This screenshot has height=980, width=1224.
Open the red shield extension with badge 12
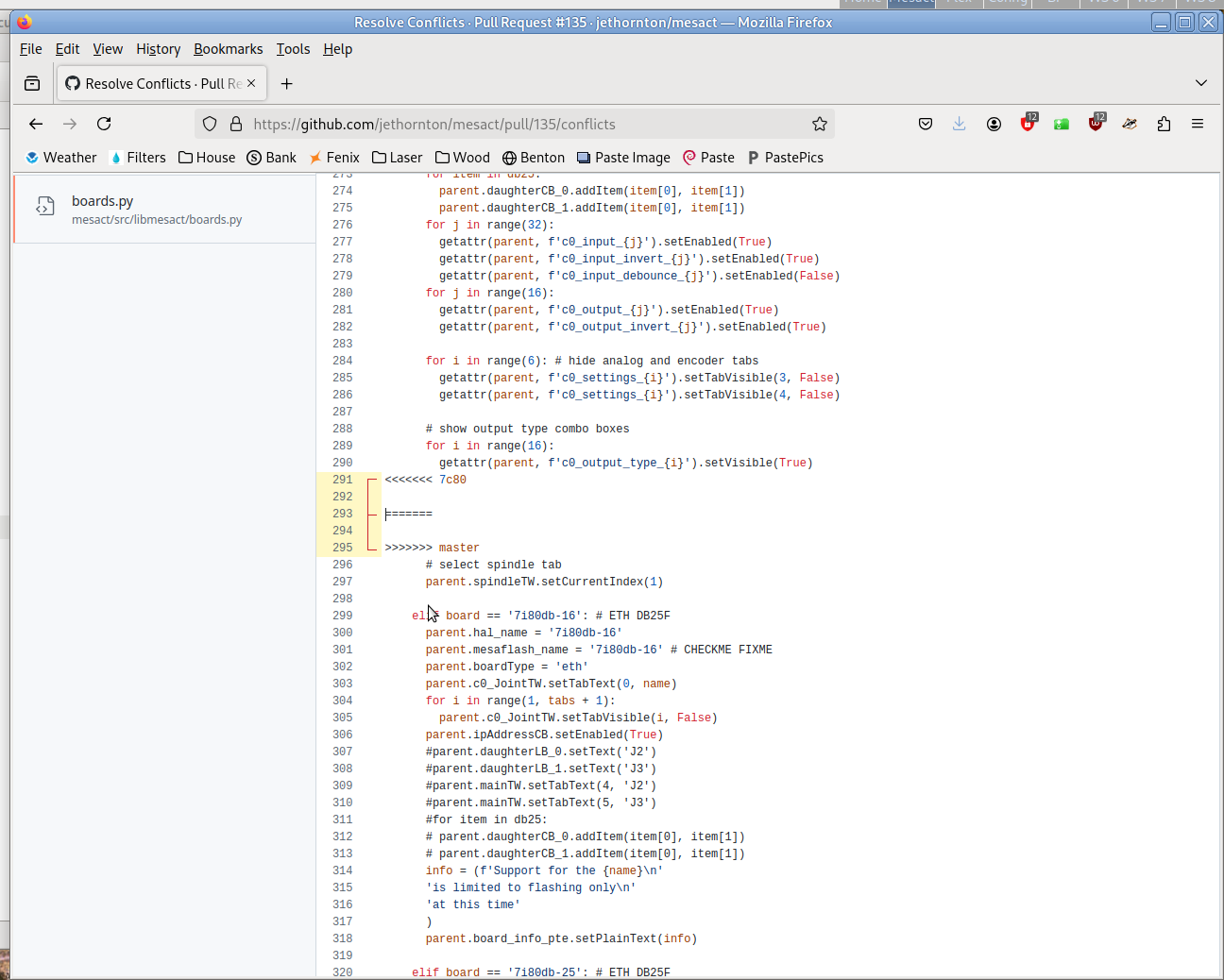(x=1028, y=123)
